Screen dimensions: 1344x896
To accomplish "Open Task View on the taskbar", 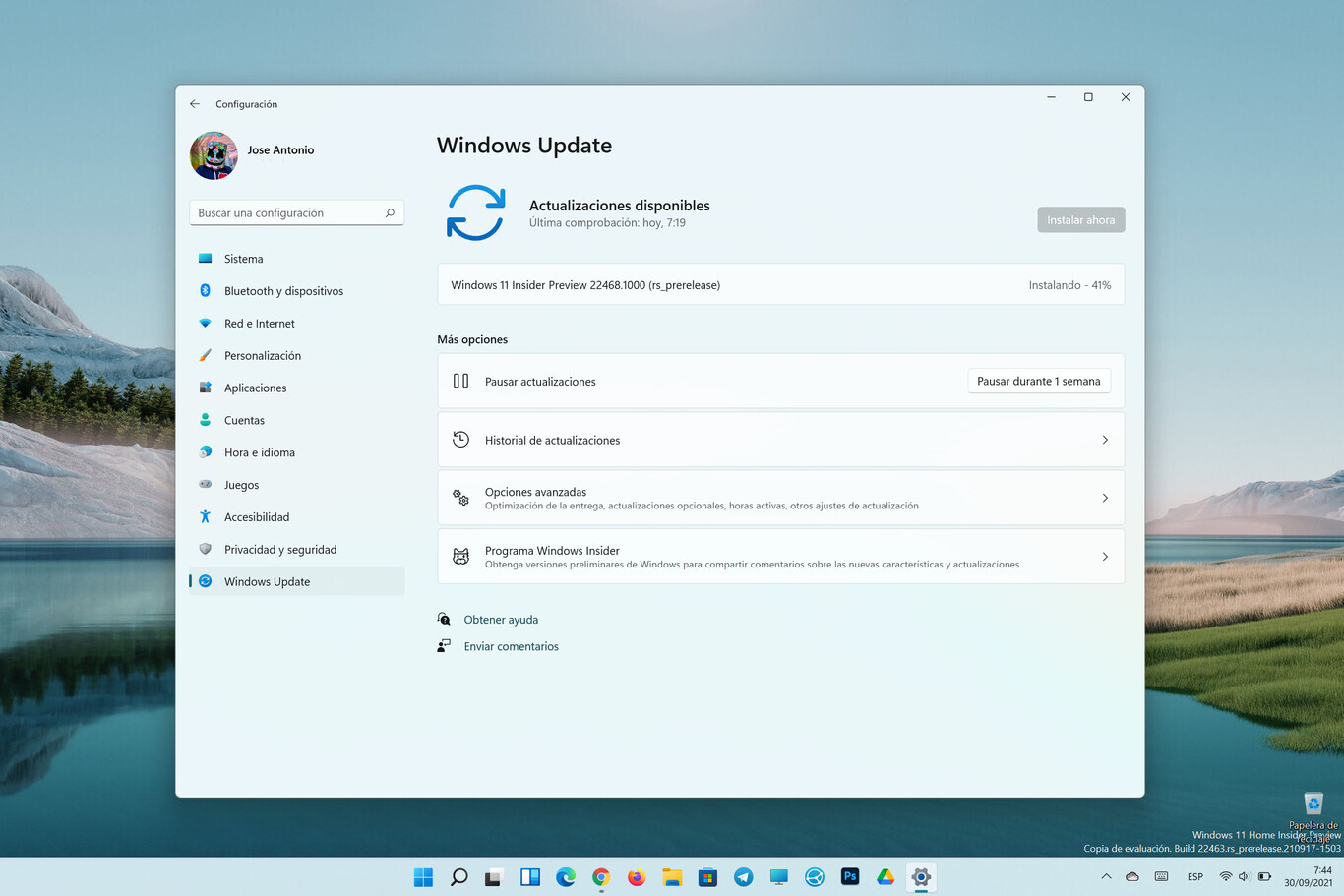I will coord(494,877).
